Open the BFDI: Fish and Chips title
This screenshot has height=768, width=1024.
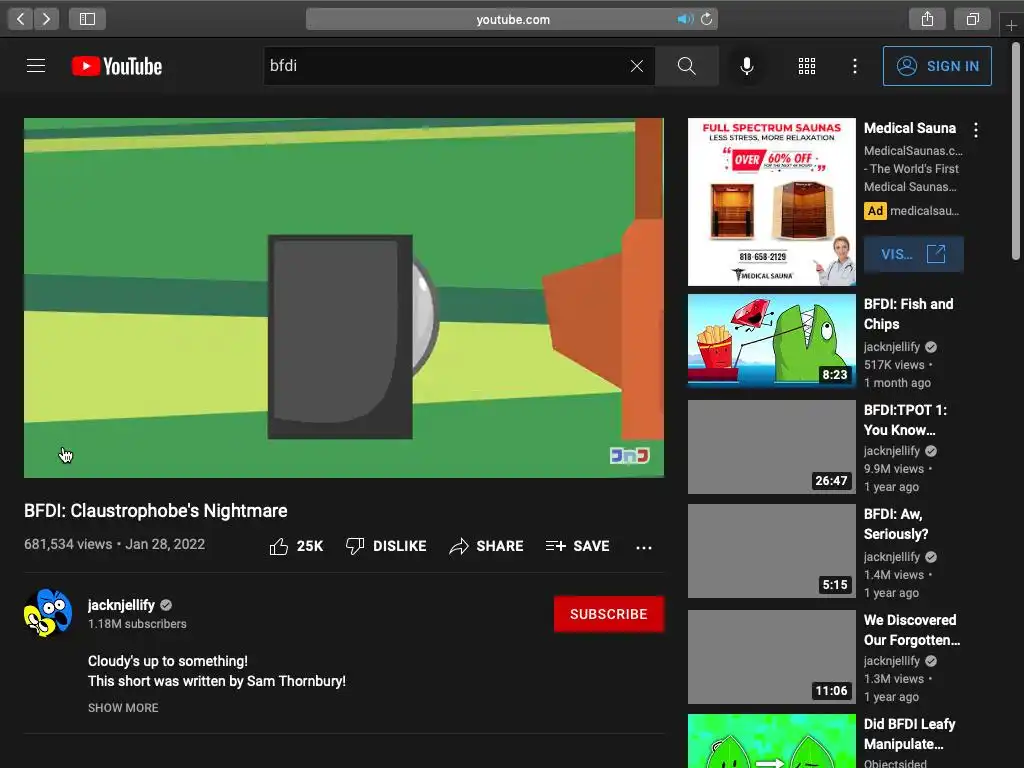click(x=908, y=314)
